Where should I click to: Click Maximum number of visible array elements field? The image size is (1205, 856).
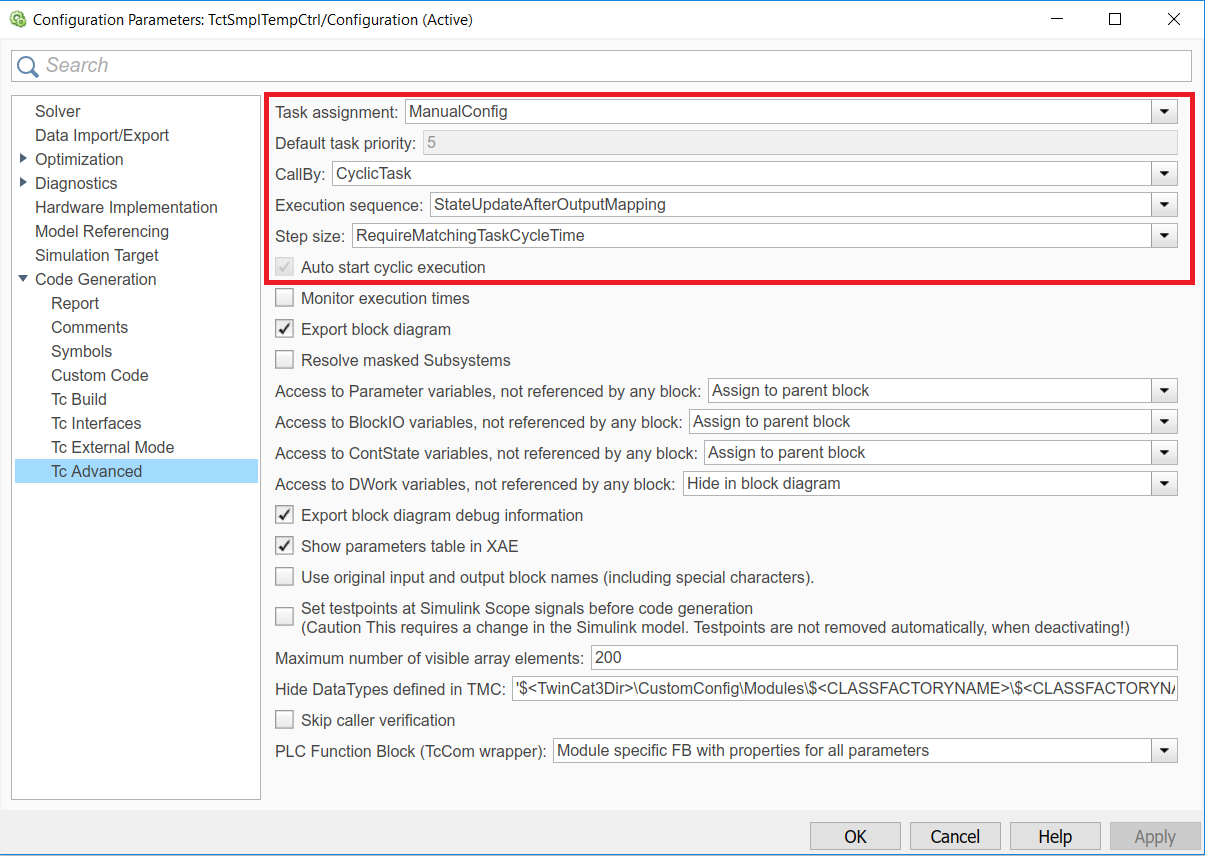[x=884, y=658]
